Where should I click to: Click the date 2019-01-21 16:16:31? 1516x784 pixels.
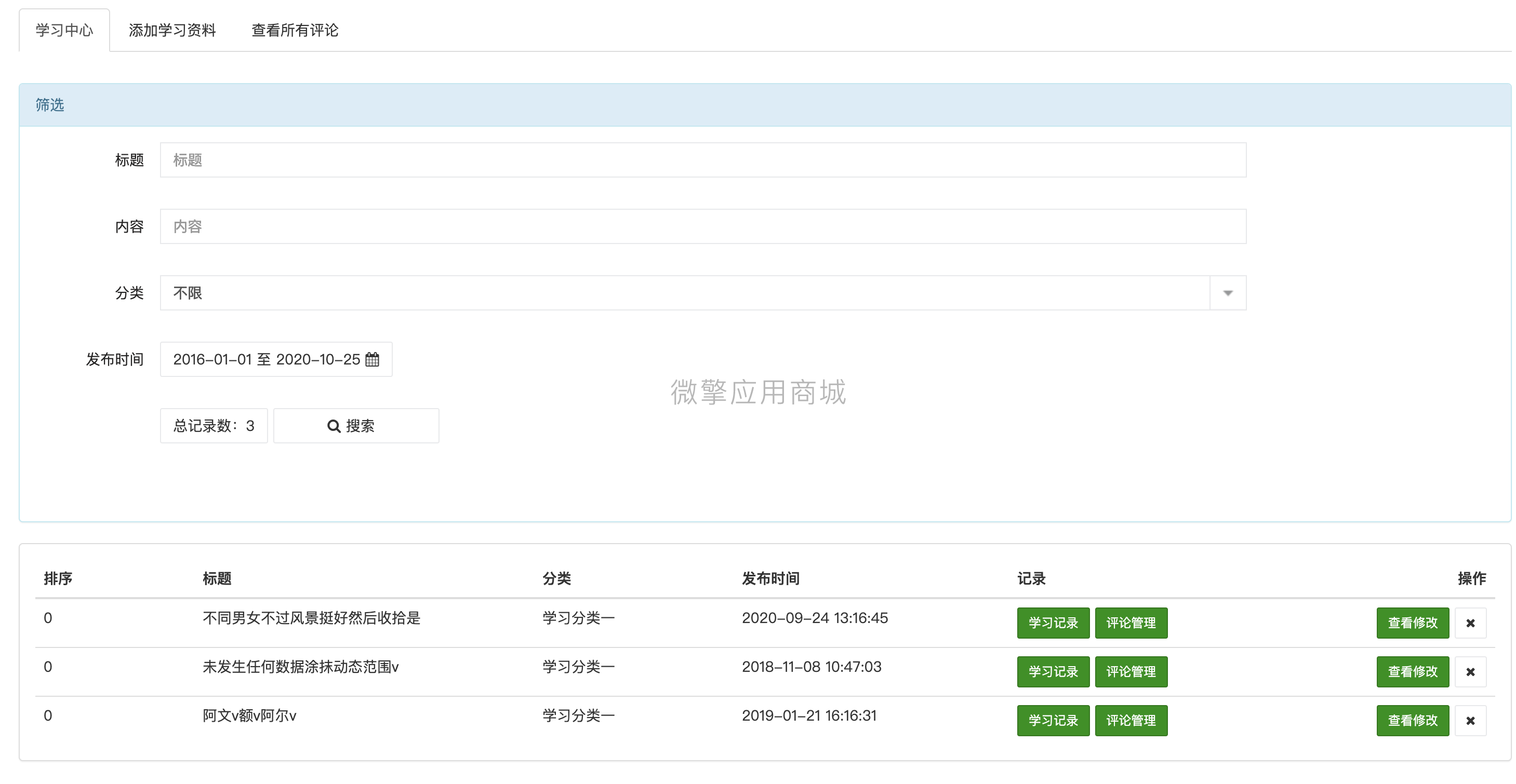(809, 716)
